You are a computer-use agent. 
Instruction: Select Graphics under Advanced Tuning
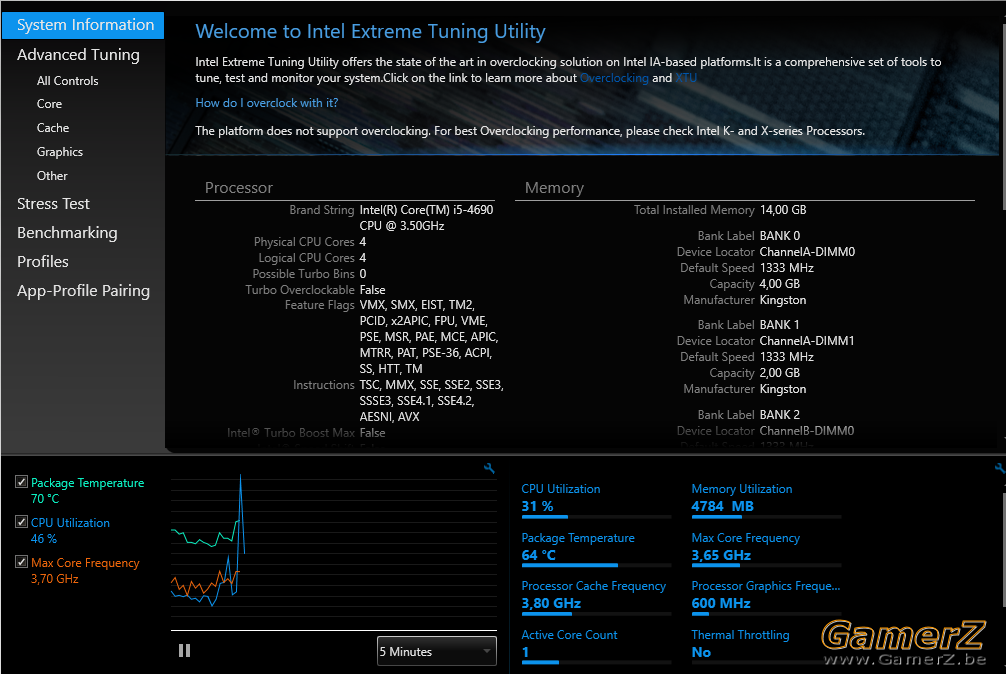click(60, 152)
